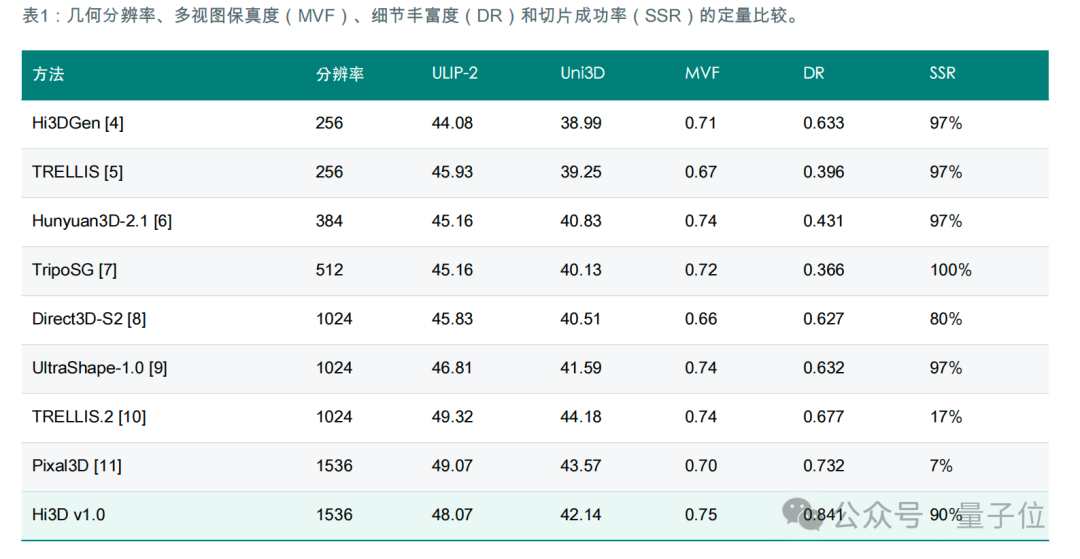The height and width of the screenshot is (559, 1080).
Task: Select the 43.57 Uni3D value
Action: pos(581,465)
